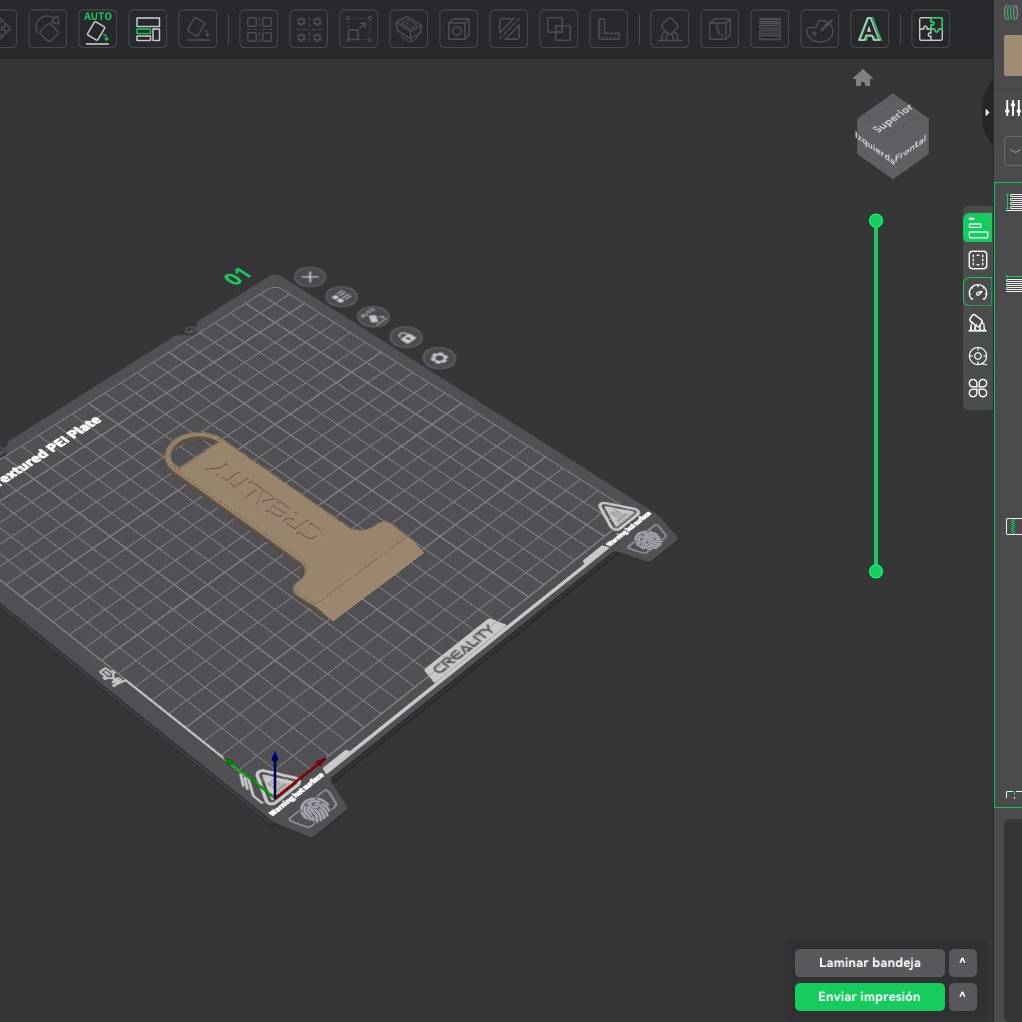Open plate settings gear icon
This screenshot has width=1022, height=1022.
point(438,358)
